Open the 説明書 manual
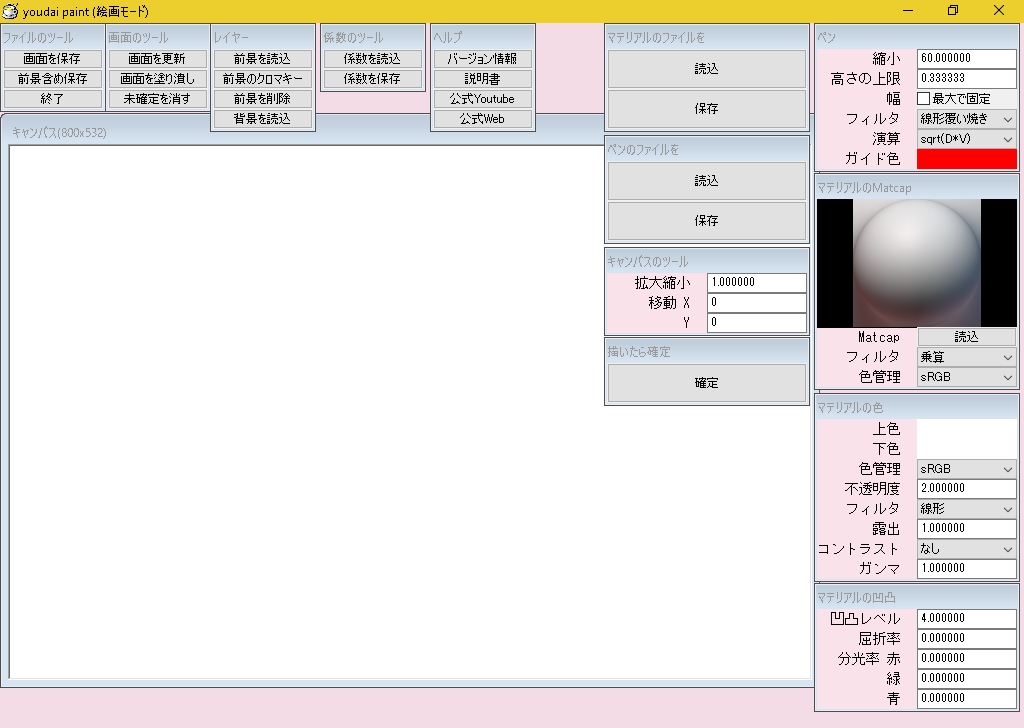This screenshot has width=1024, height=728. (482, 78)
